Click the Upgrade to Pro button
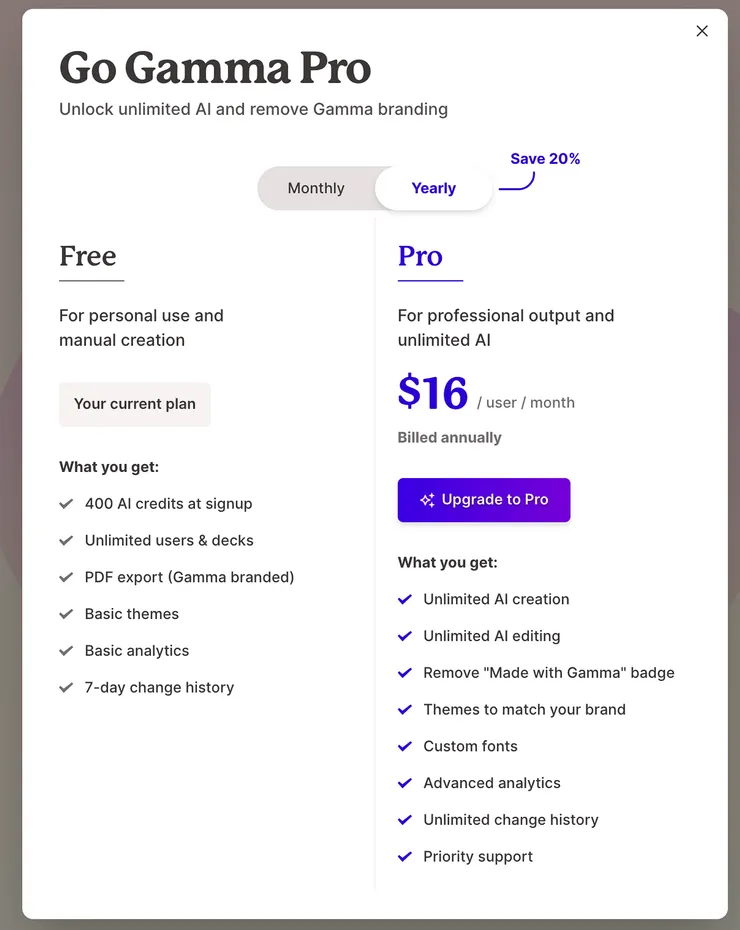Screen dimensions: 740x930 [x=484, y=500]
